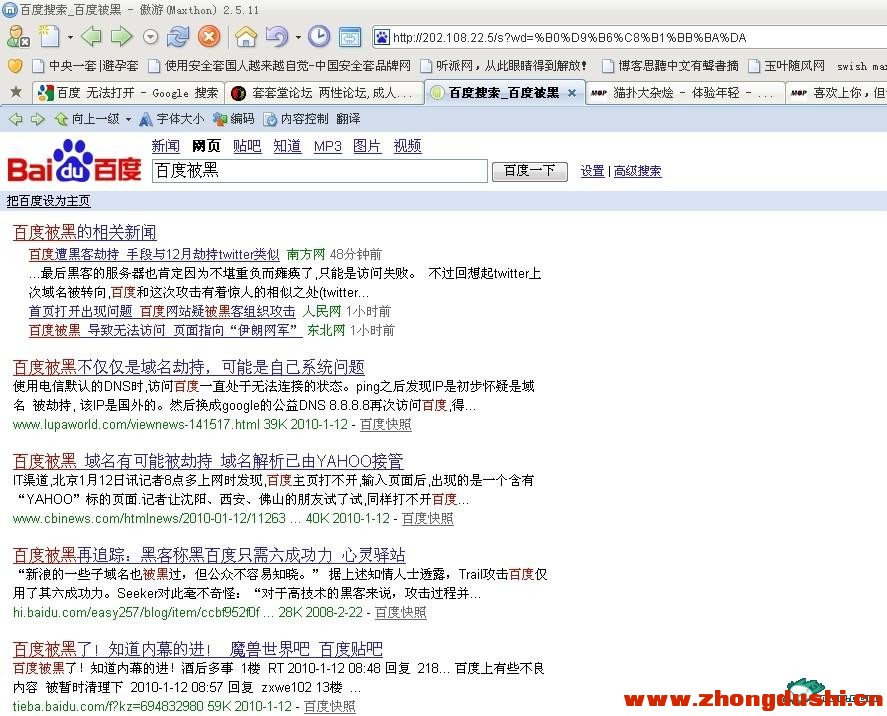Switch to tab 百度 无法打开 - Google 搜索
This screenshot has height=716, width=887.
[x=128, y=93]
